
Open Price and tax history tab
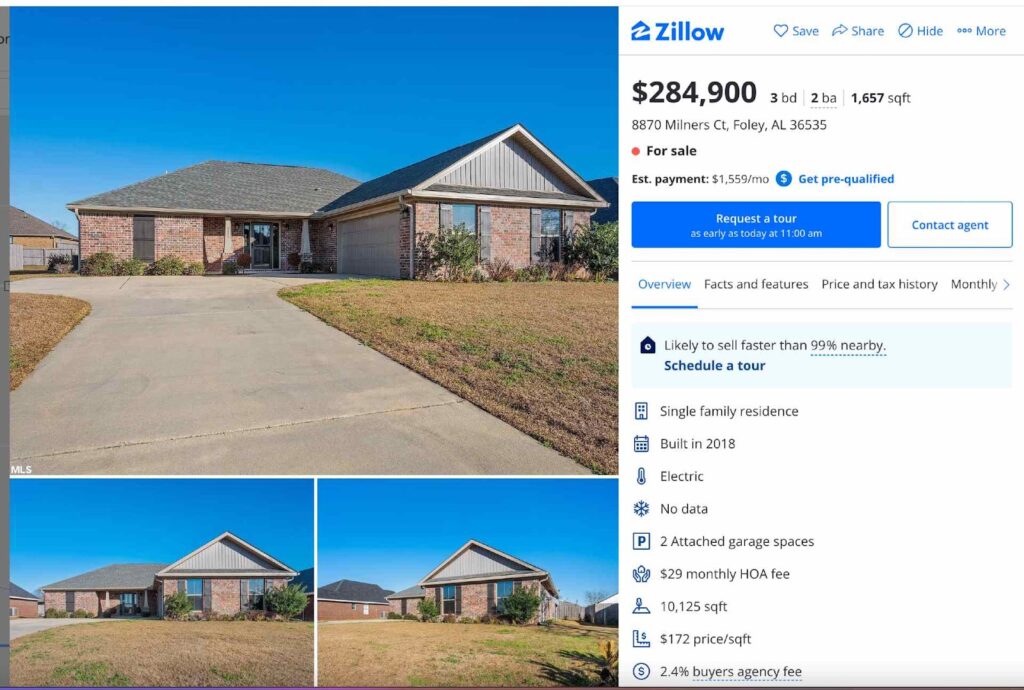(x=879, y=284)
